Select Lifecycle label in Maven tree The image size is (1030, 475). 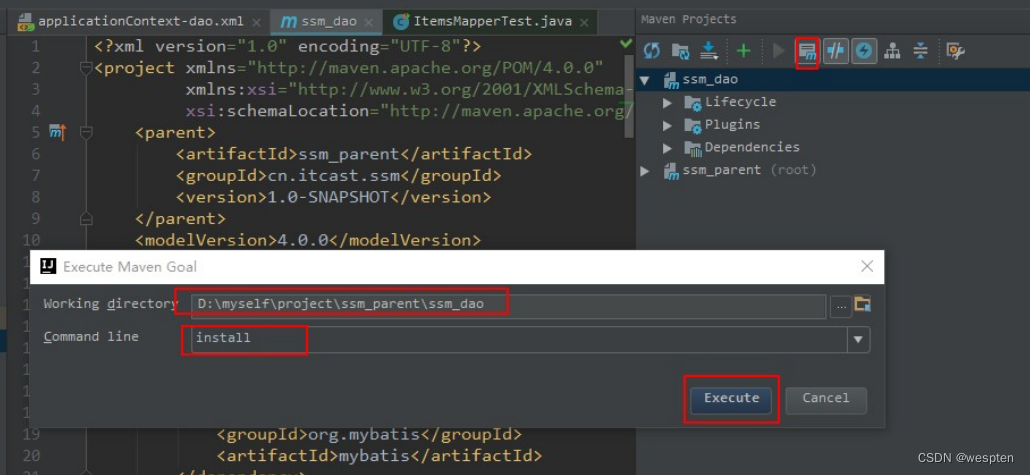coord(740,102)
